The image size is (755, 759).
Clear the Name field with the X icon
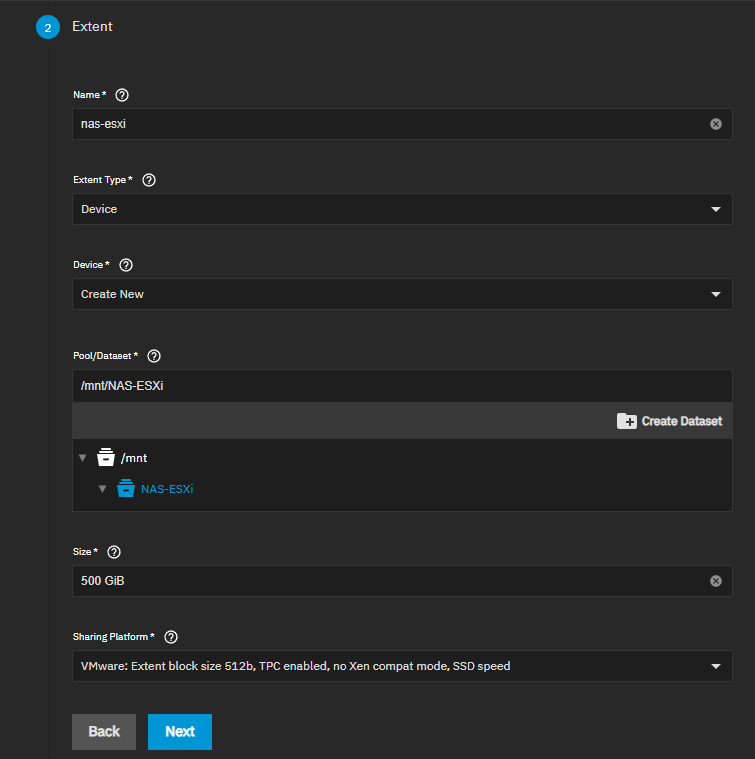[716, 124]
